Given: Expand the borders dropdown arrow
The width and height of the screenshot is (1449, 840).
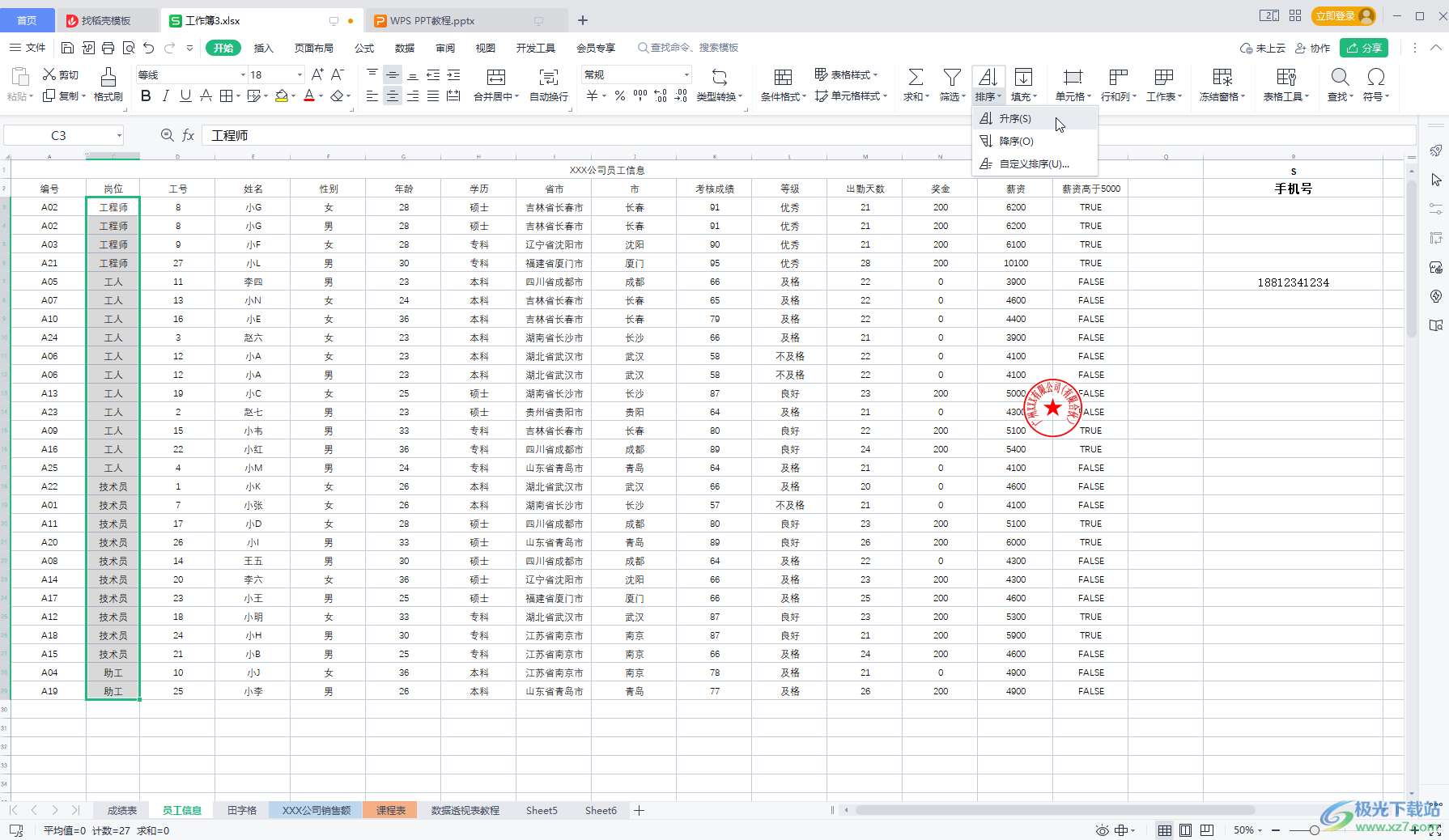Looking at the screenshot, I should (x=240, y=96).
